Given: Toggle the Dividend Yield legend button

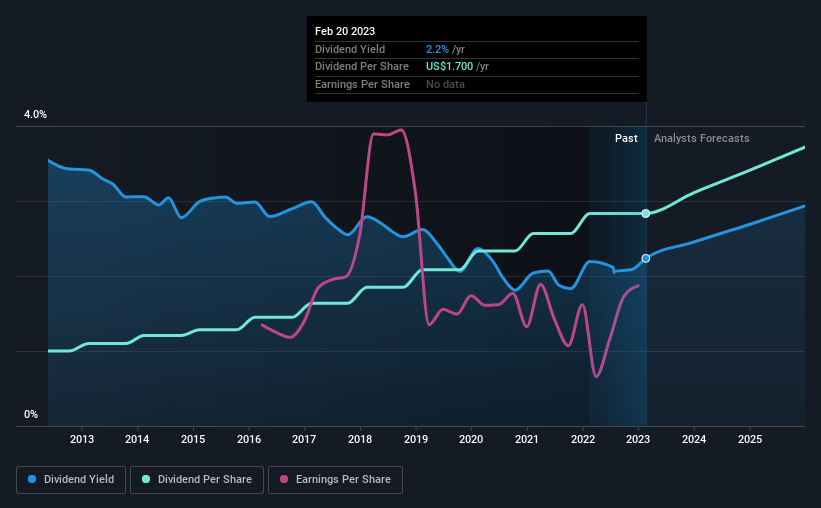Looking at the screenshot, I should pos(71,480).
